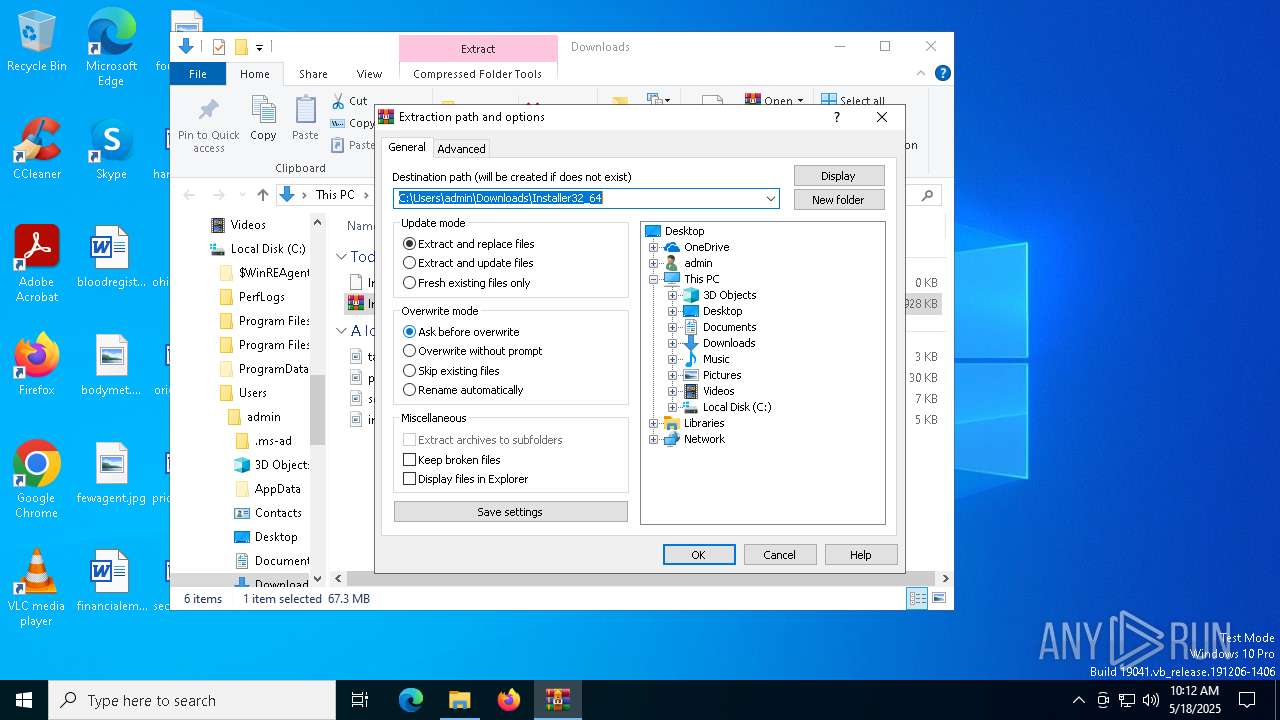This screenshot has width=1280, height=720.
Task: Select Videos folder in dialog tree
Action: click(709, 391)
